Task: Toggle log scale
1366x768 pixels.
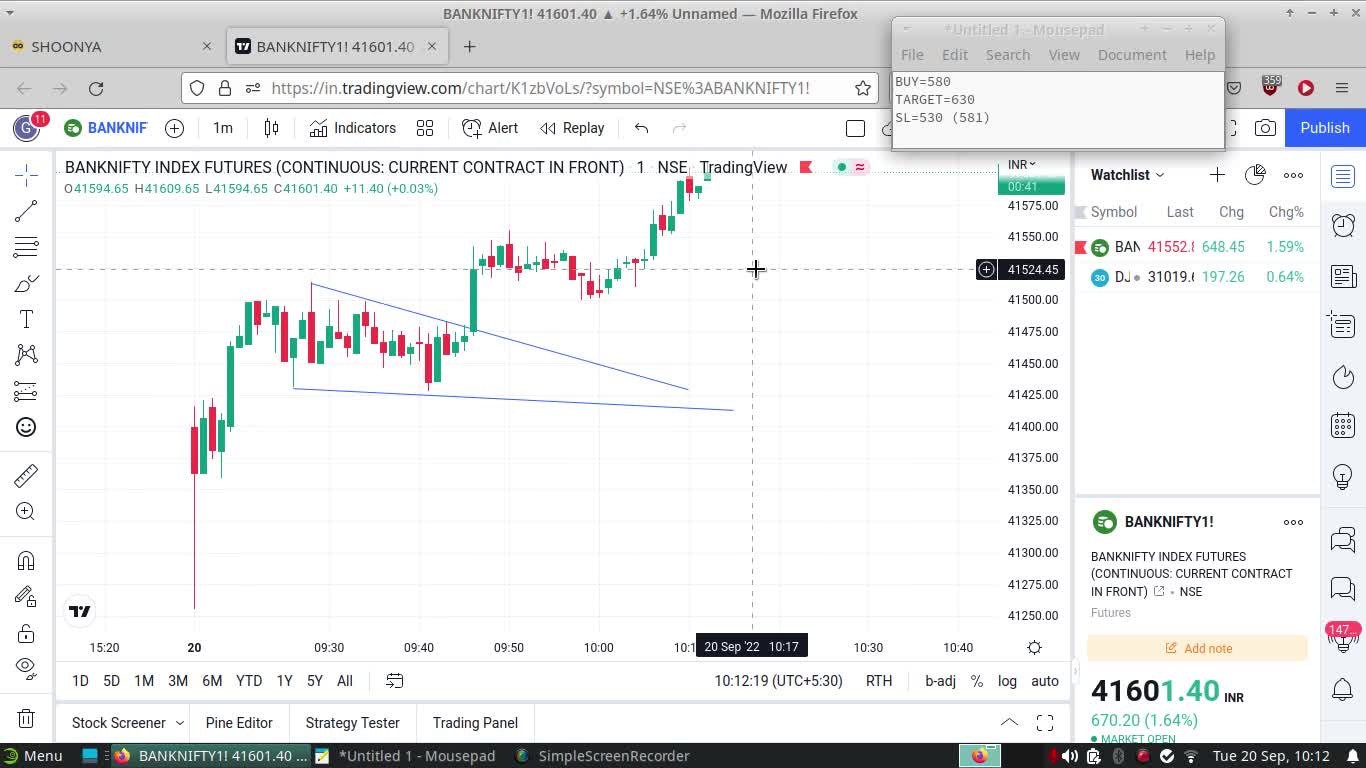Action: [1007, 681]
